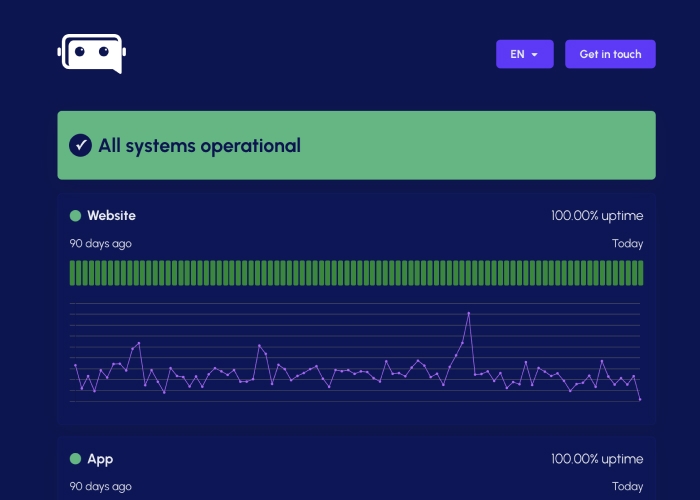Click the All systems operational text

200,146
